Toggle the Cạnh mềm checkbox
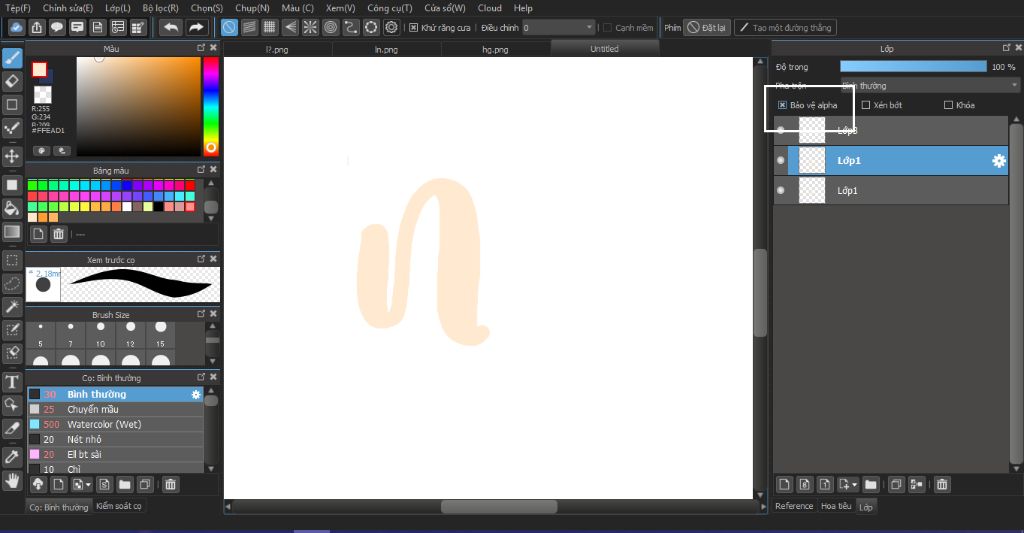Screen dimensions: 1024x533 [x=607, y=27]
